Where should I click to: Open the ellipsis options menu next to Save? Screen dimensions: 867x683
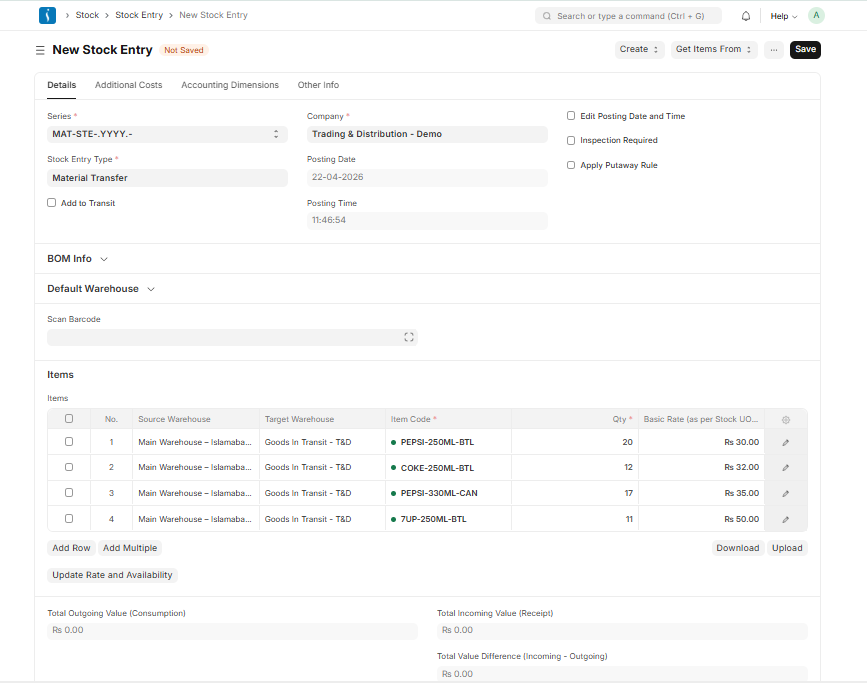pyautogui.click(x=774, y=49)
